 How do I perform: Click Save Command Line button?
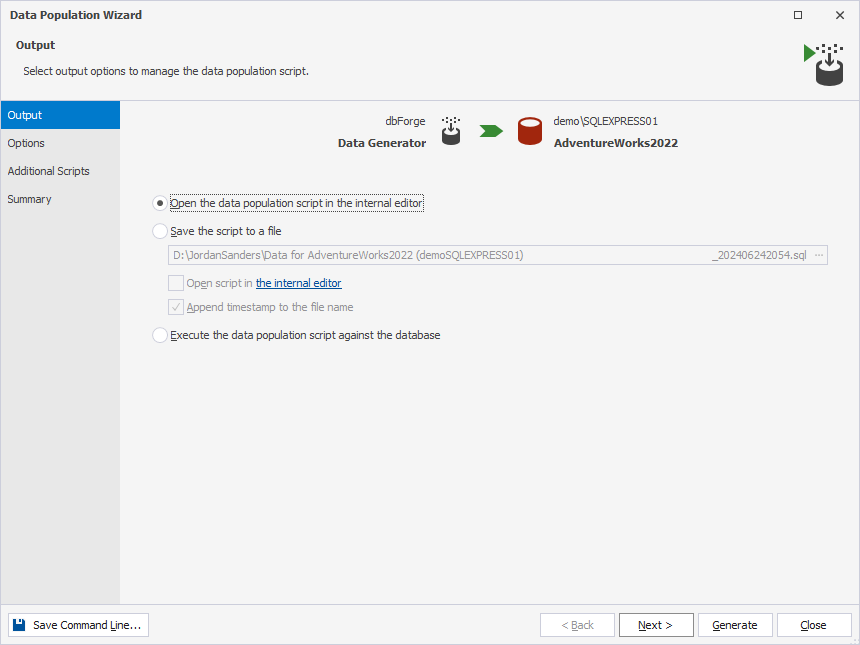[x=78, y=625]
